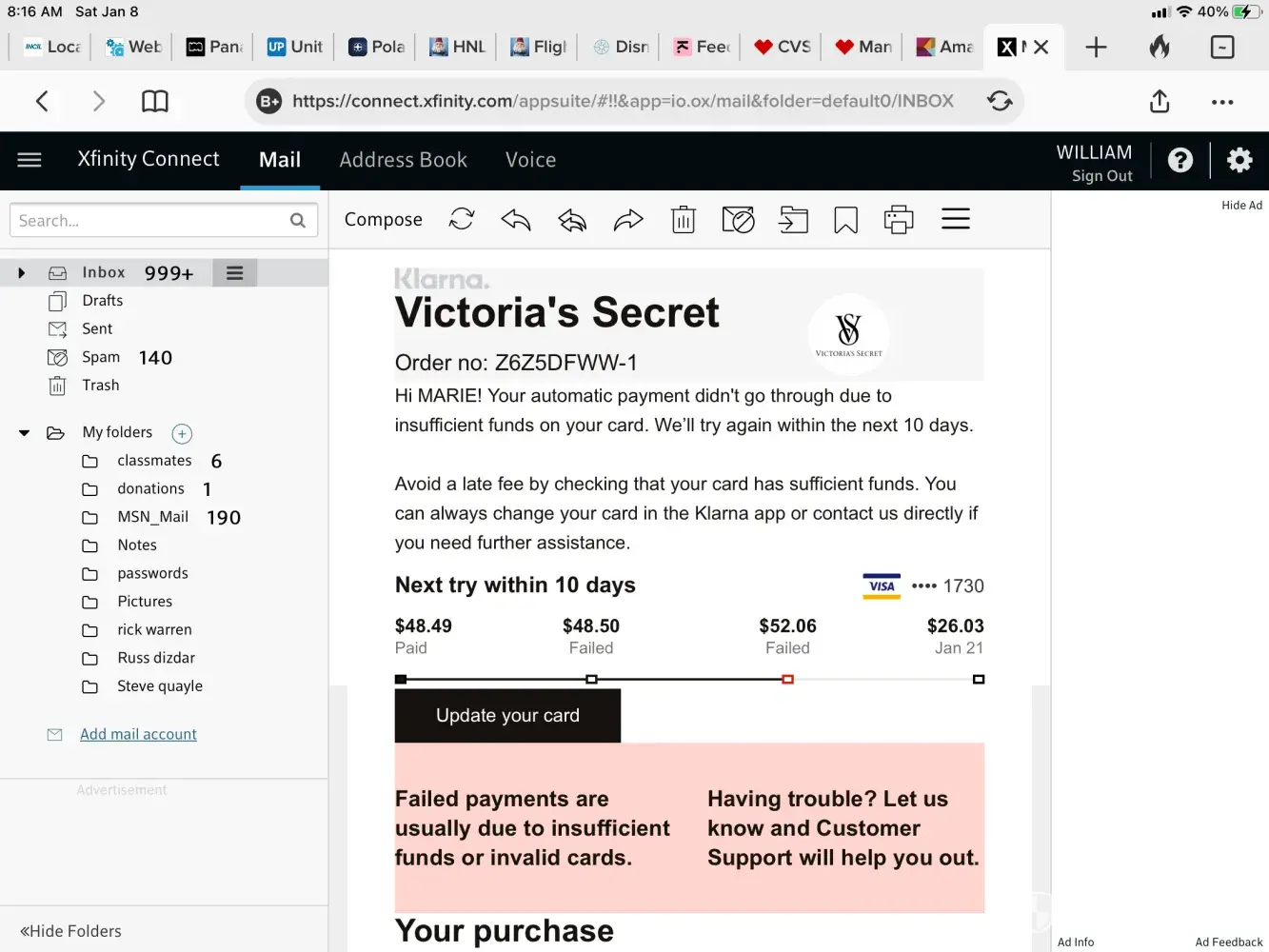Open the rick warren folder
Screen dimensions: 1269x952
[x=154, y=630]
